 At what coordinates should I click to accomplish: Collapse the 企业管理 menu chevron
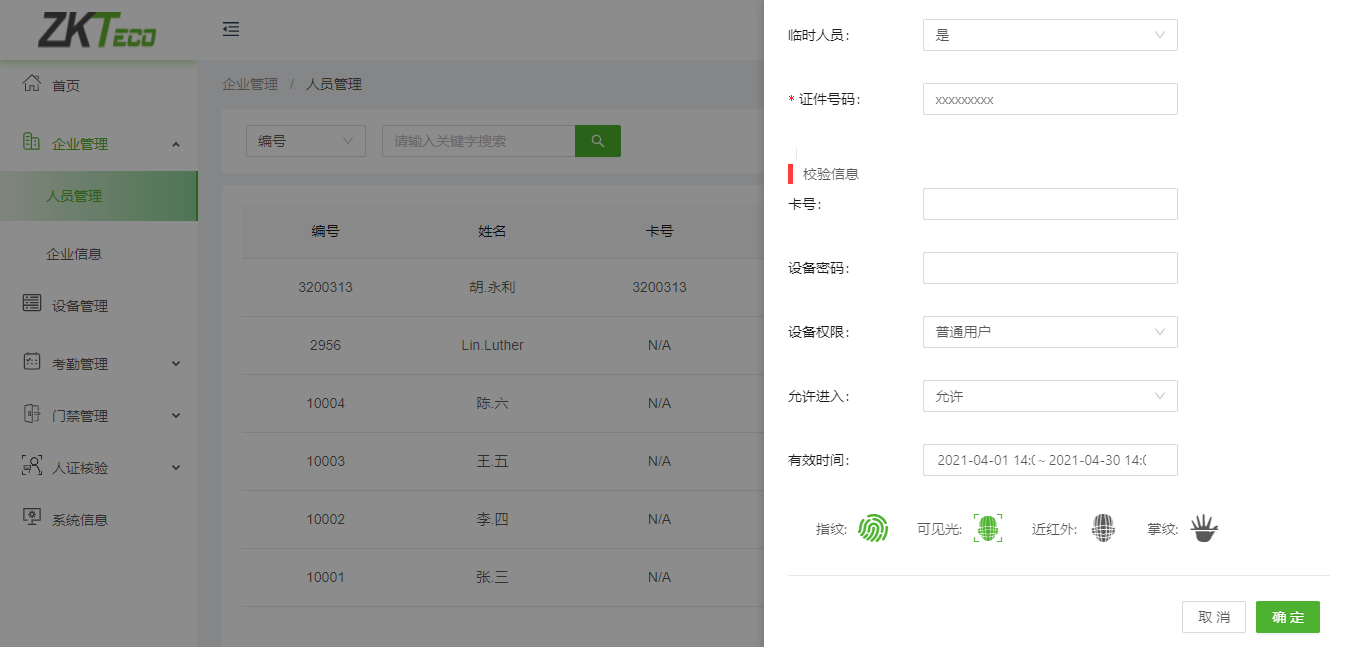(x=176, y=144)
